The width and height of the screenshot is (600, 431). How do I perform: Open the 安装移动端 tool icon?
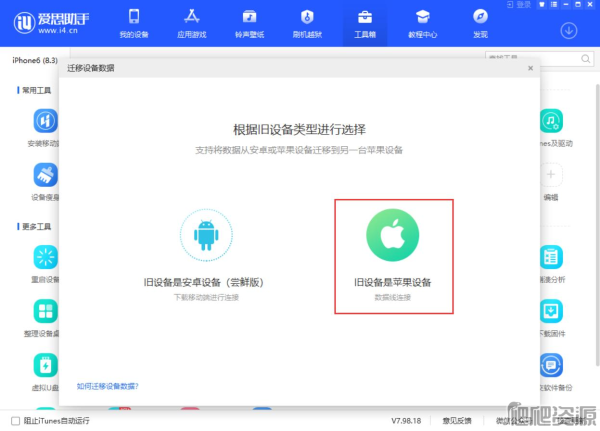(46, 121)
